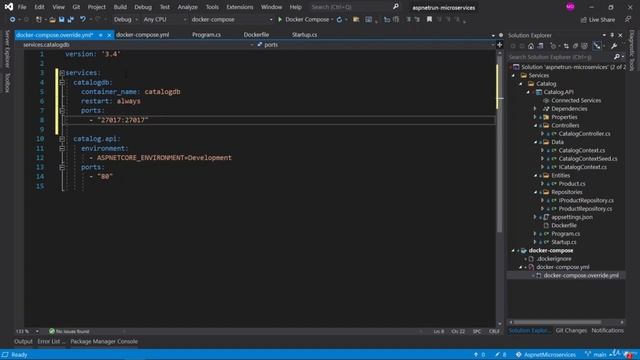This screenshot has width=640, height=360.
Task: Click the No issues found check icon
Action: click(x=52, y=331)
